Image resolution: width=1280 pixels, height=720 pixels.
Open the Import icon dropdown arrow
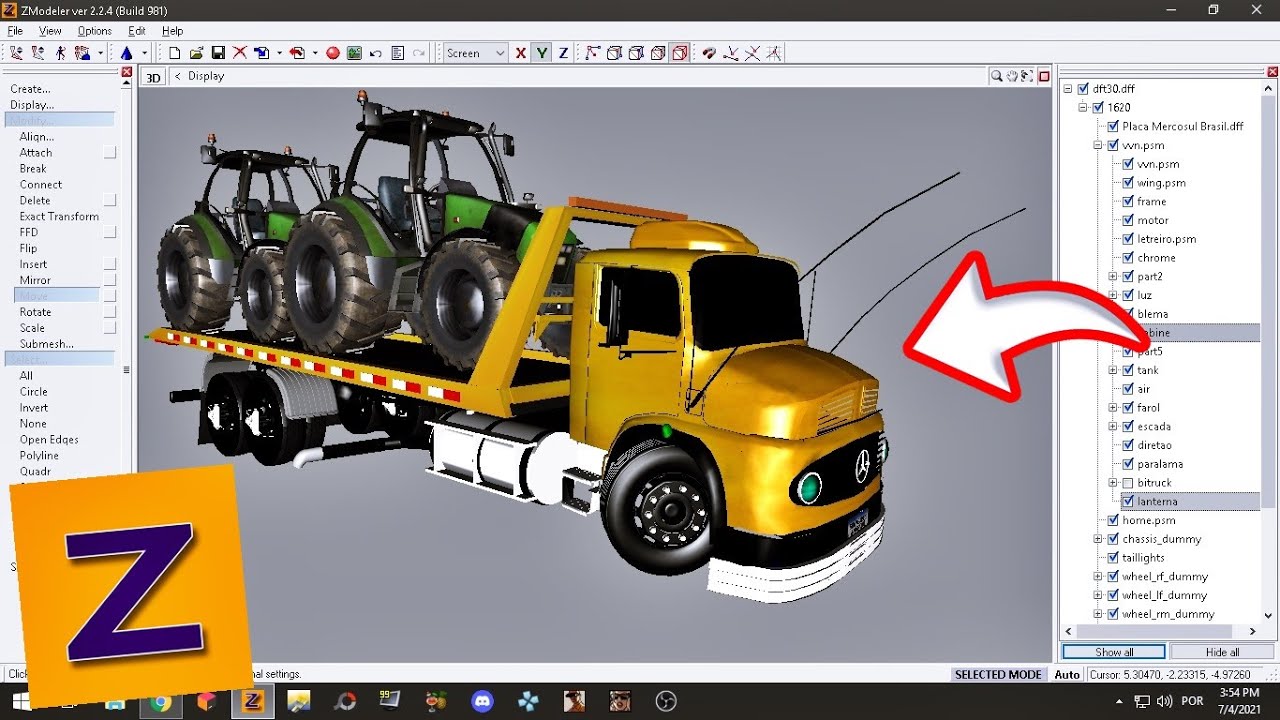tap(279, 53)
